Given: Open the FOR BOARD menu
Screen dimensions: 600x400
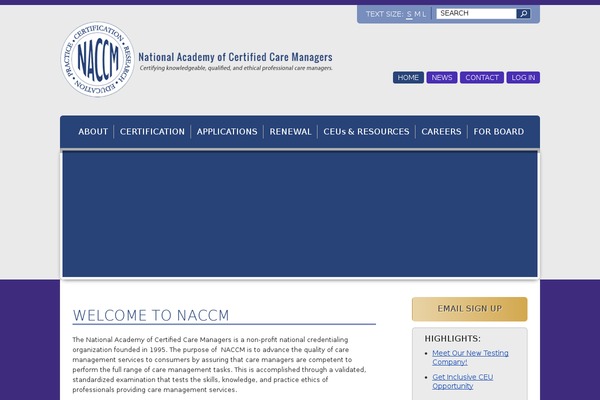Looking at the screenshot, I should tap(499, 132).
